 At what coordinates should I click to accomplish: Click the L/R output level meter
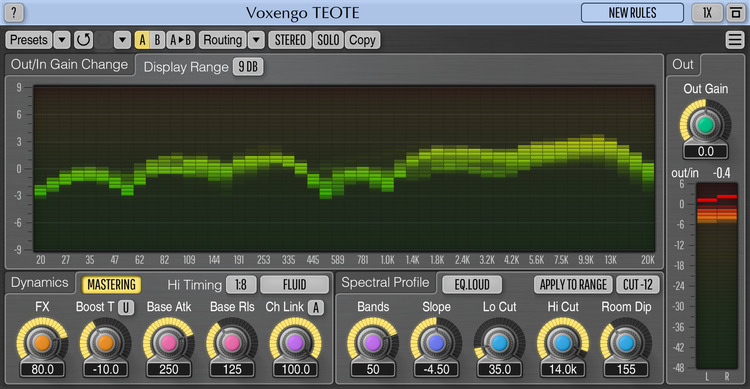point(717,276)
